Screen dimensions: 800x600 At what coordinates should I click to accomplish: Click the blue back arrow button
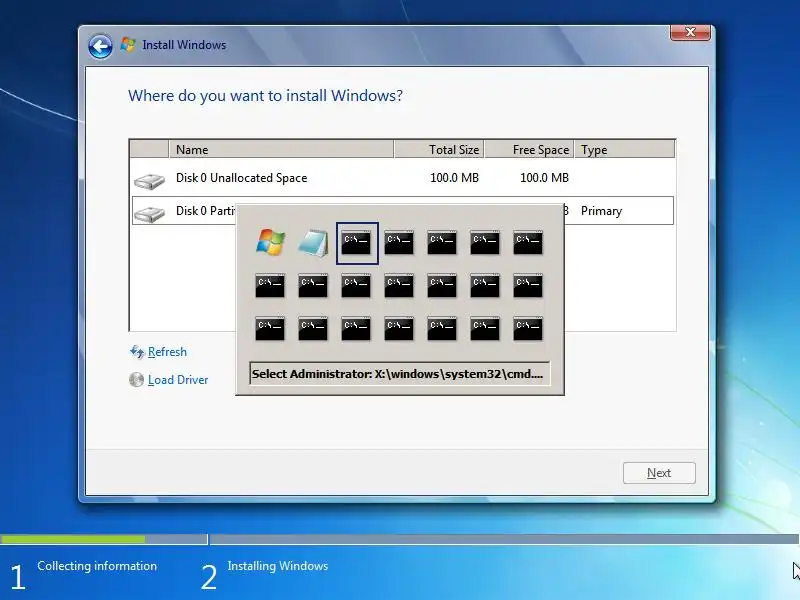pos(100,46)
